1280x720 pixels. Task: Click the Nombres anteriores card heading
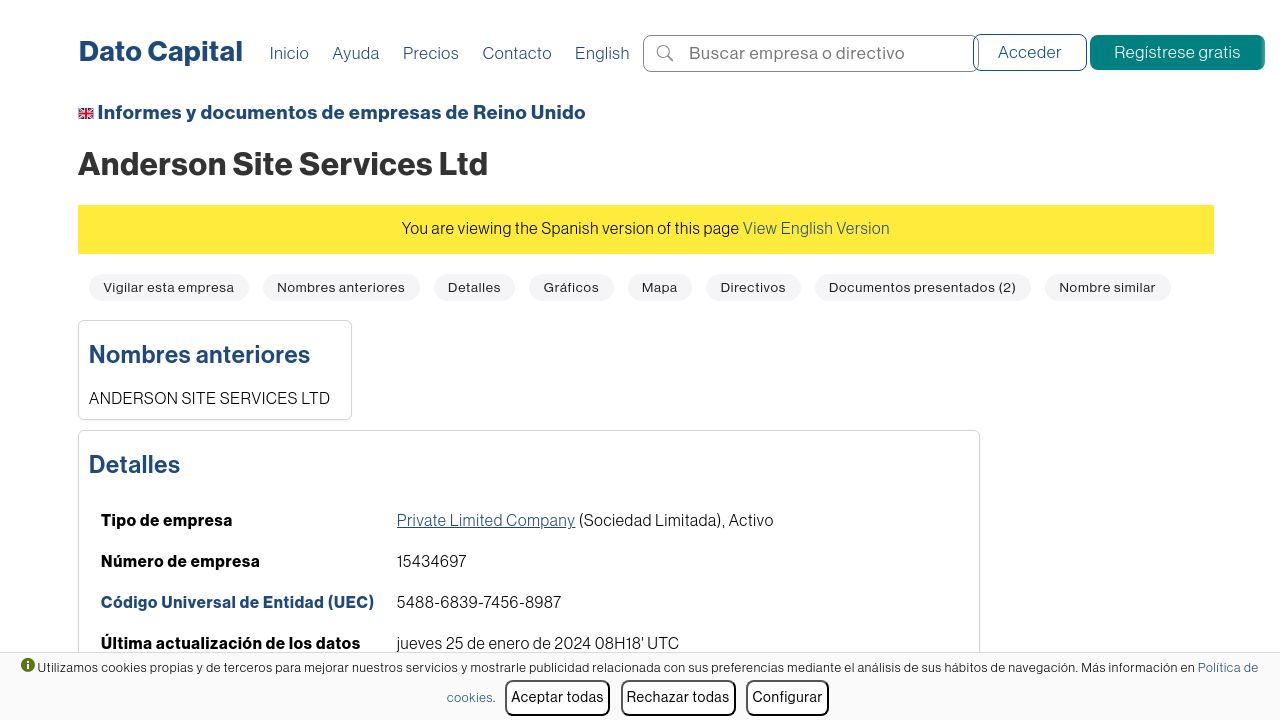tap(199, 354)
